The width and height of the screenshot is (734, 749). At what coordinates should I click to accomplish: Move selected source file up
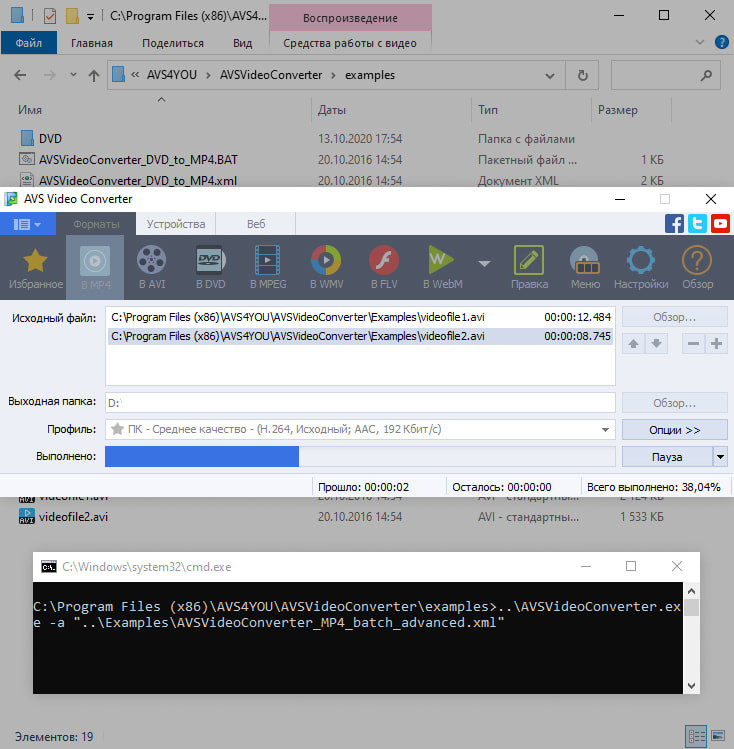click(x=634, y=343)
